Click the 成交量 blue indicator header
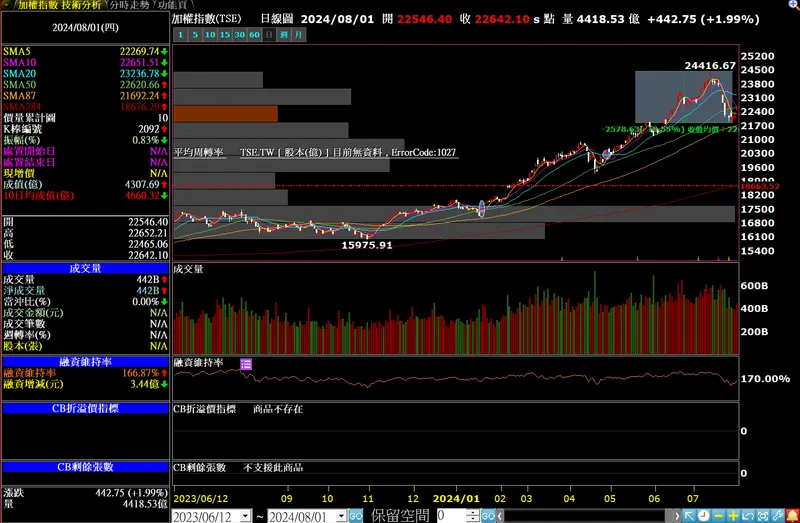This screenshot has height=523, width=800. tap(85, 268)
